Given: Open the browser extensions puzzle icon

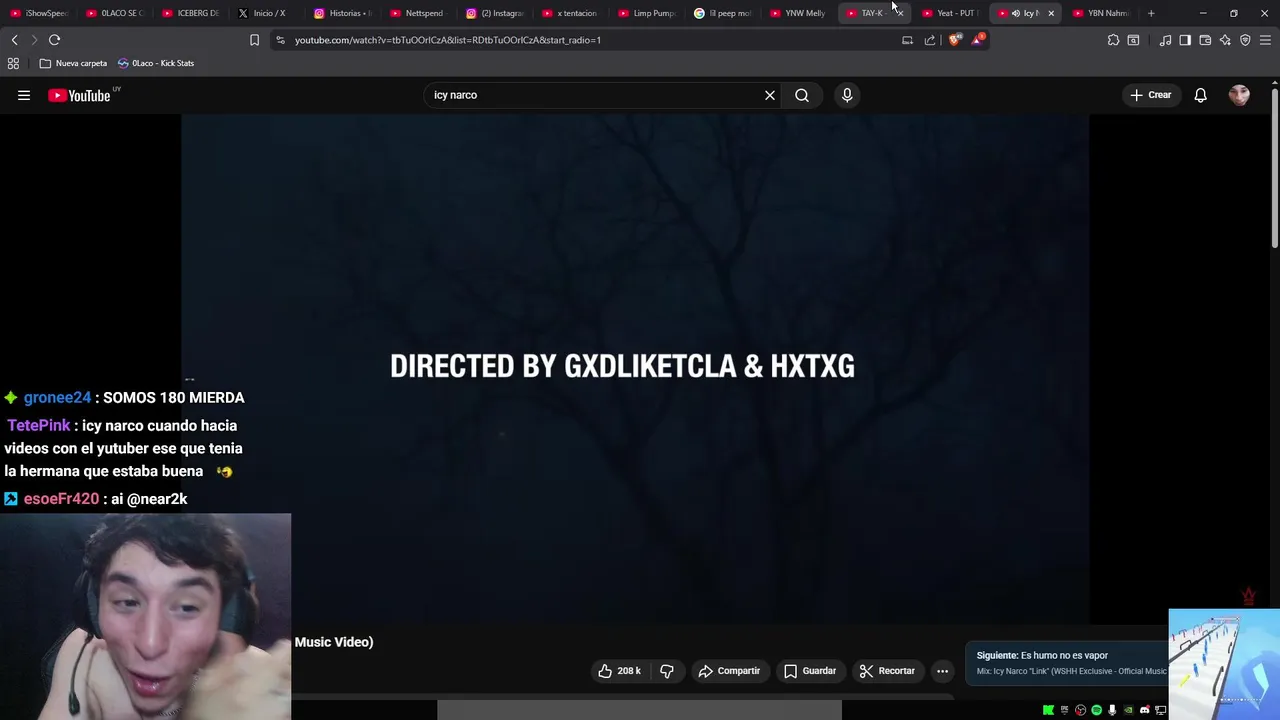Looking at the screenshot, I should 1113,40.
